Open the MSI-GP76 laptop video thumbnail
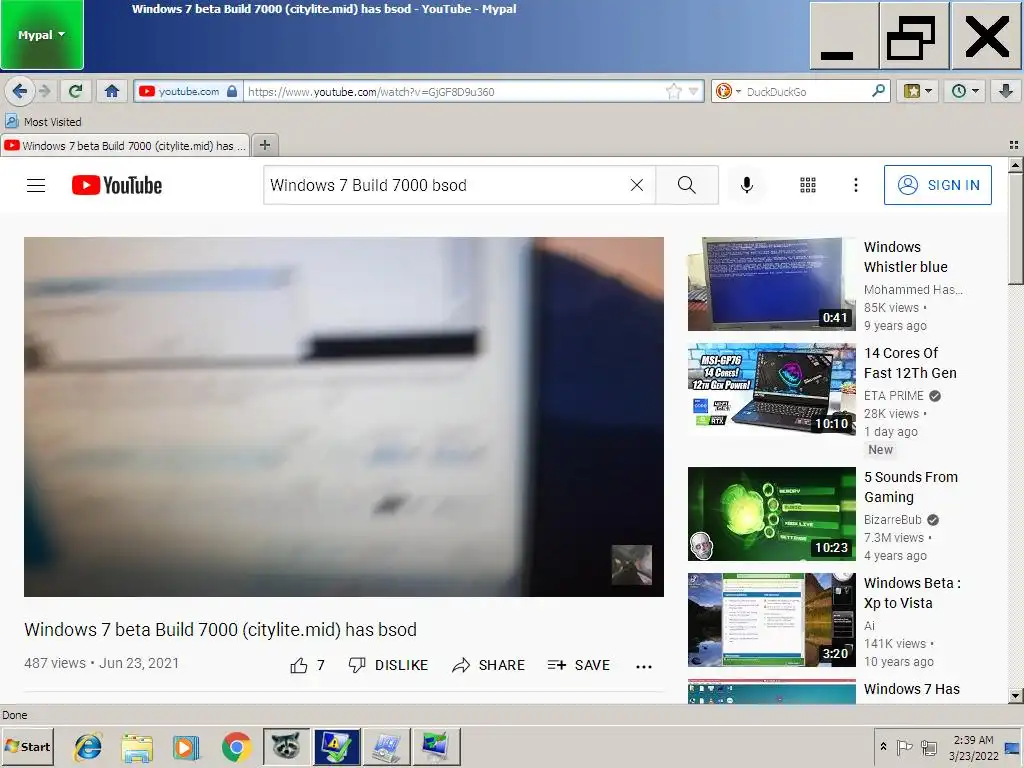This screenshot has height=768, width=1024. pos(771,389)
